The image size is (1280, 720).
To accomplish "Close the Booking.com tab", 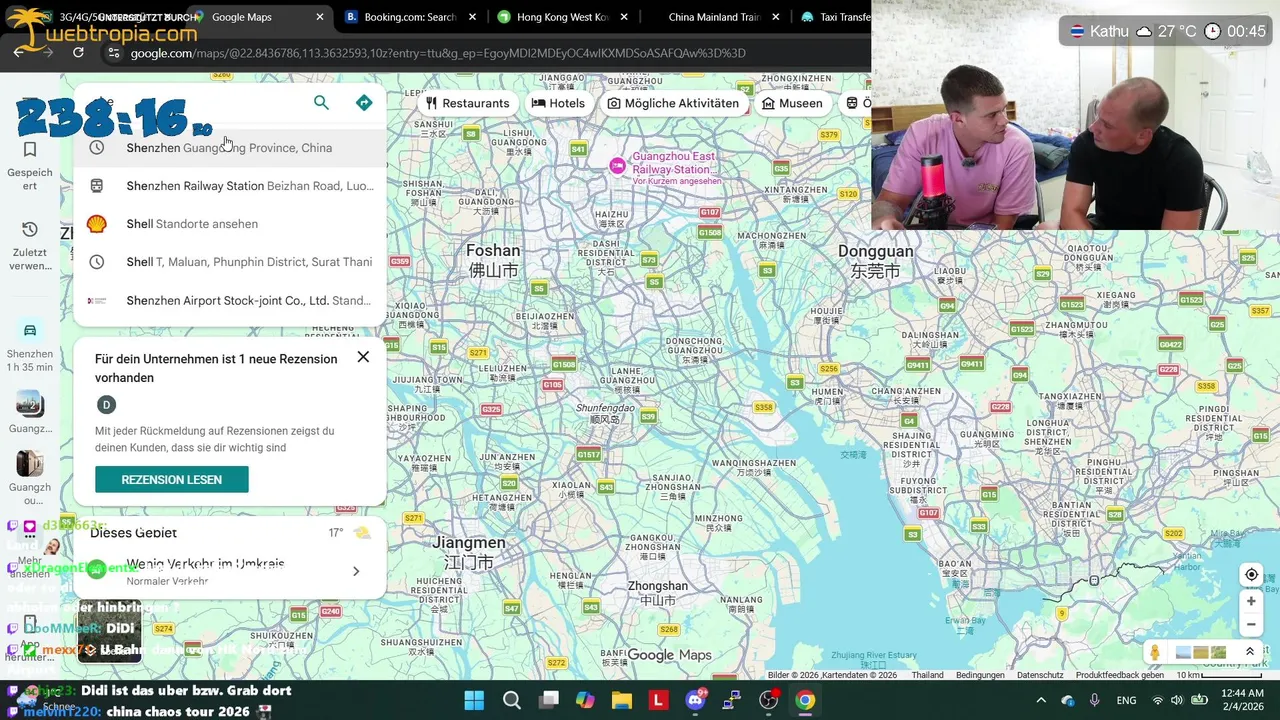I will click(471, 17).
